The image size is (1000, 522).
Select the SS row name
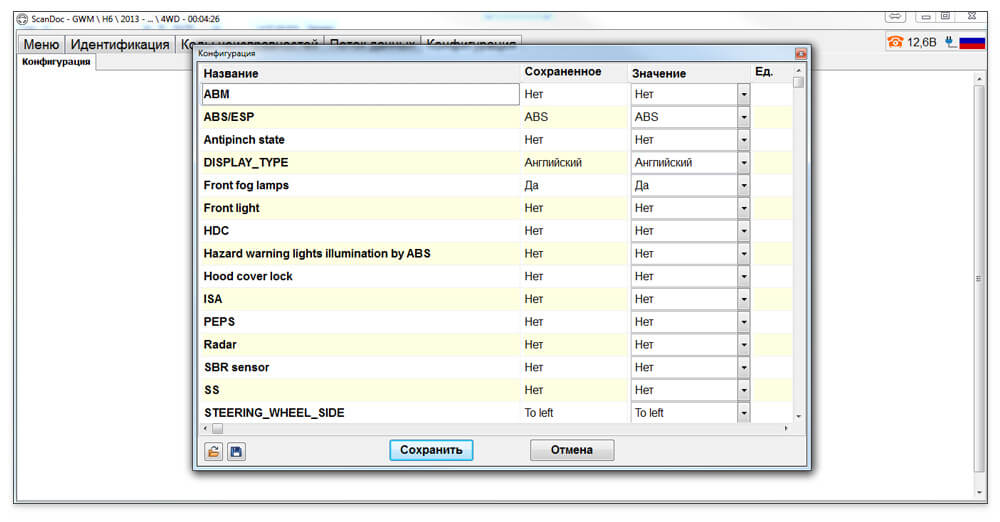click(x=211, y=391)
